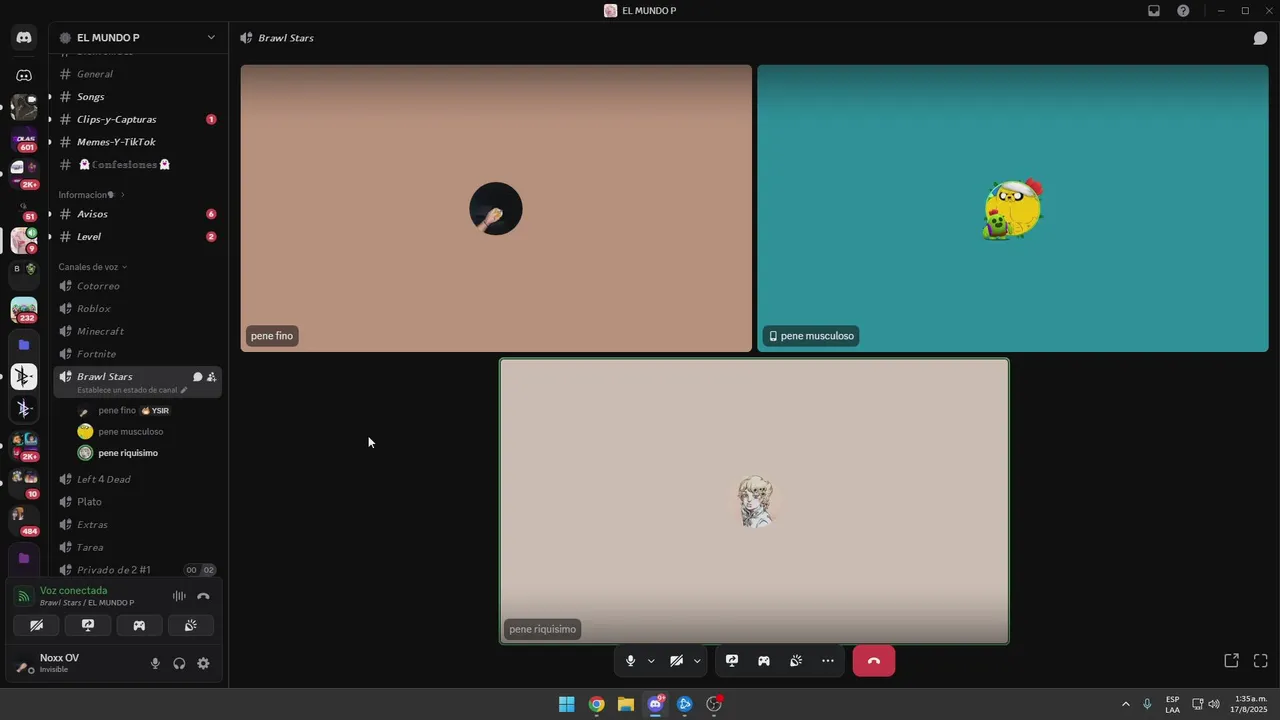Turn on camera in call controls bar
This screenshot has height=720, width=1280.
(x=676, y=661)
